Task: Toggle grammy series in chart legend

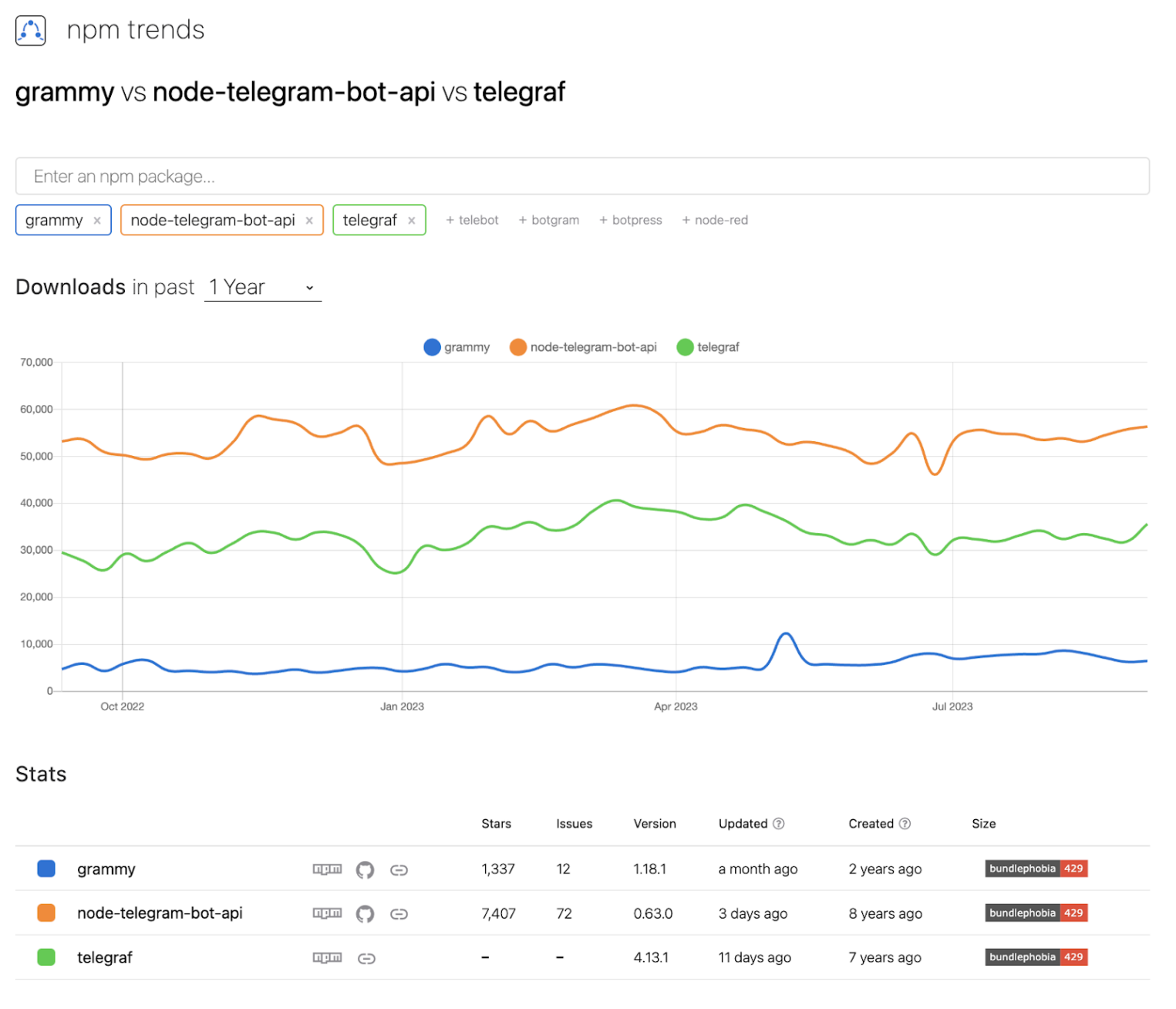Action: pos(457,347)
